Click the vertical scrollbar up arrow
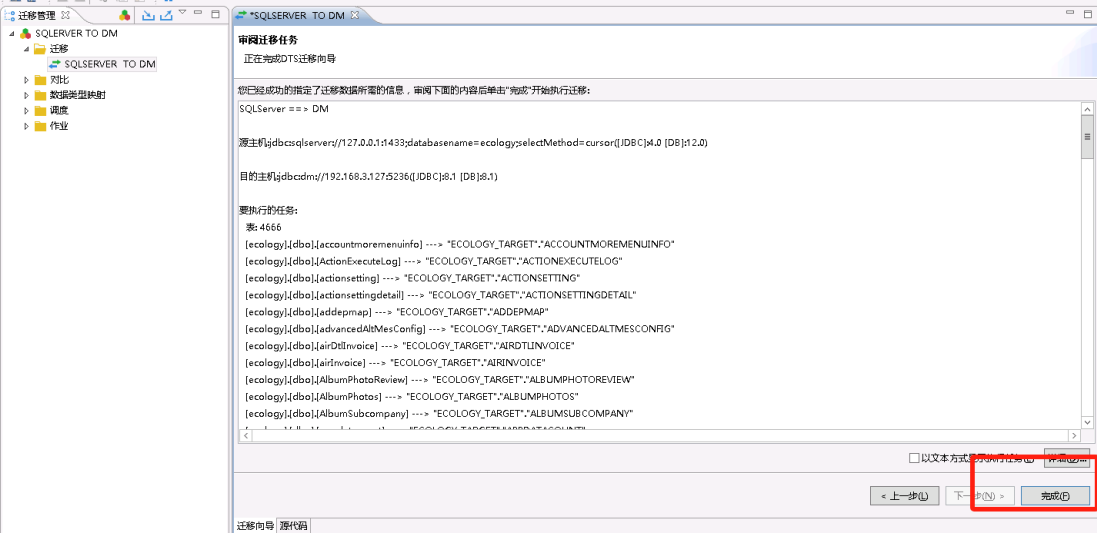 tap(1087, 109)
